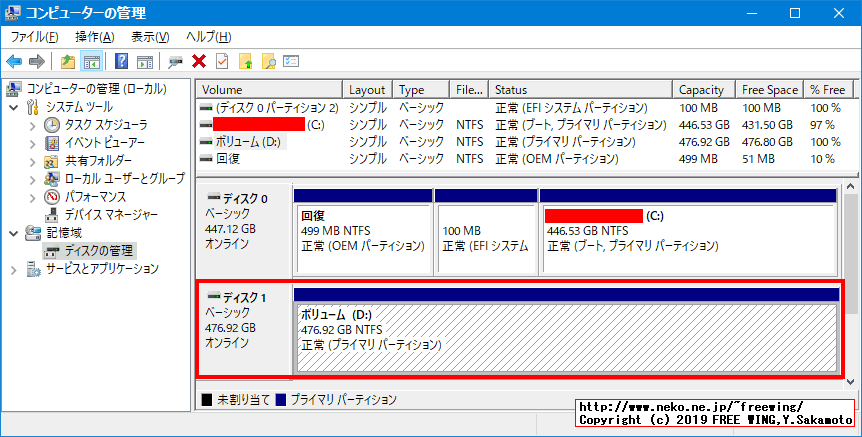This screenshot has width=862, height=437.
Task: Click the 共有フォルダー icon
Action: (52, 161)
